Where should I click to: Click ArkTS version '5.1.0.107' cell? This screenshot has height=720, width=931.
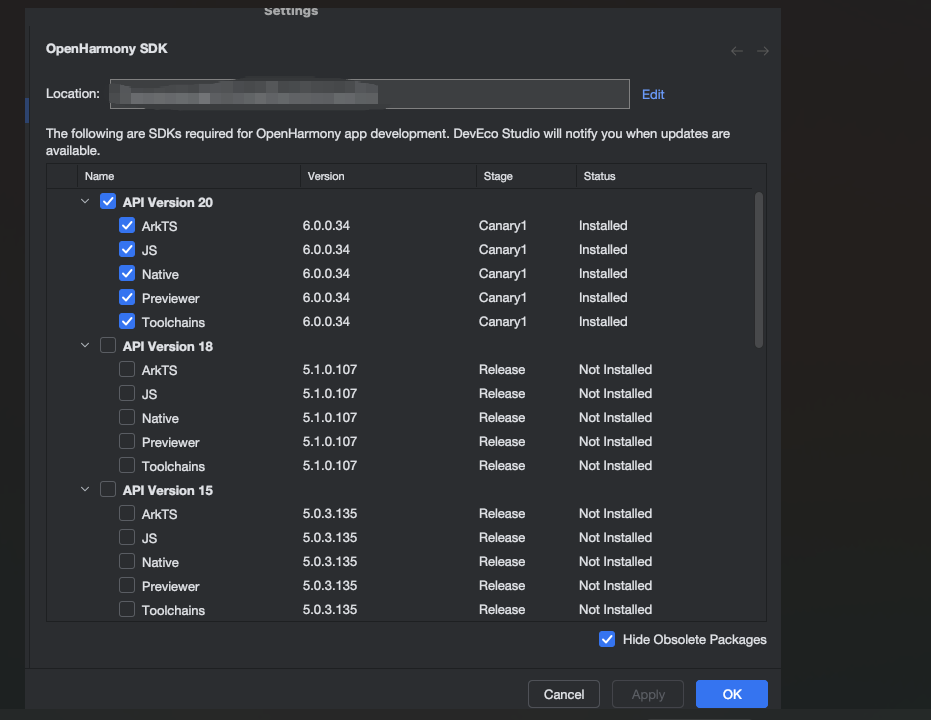tap(330, 369)
